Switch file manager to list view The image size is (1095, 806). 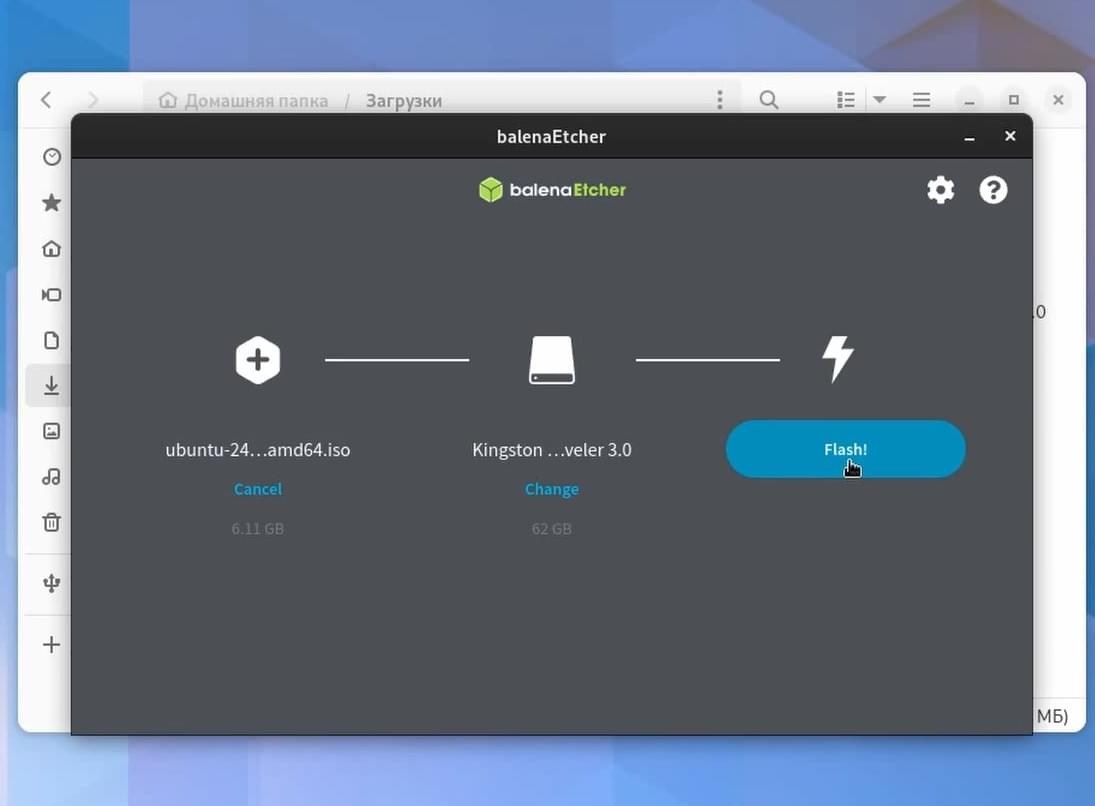point(846,100)
